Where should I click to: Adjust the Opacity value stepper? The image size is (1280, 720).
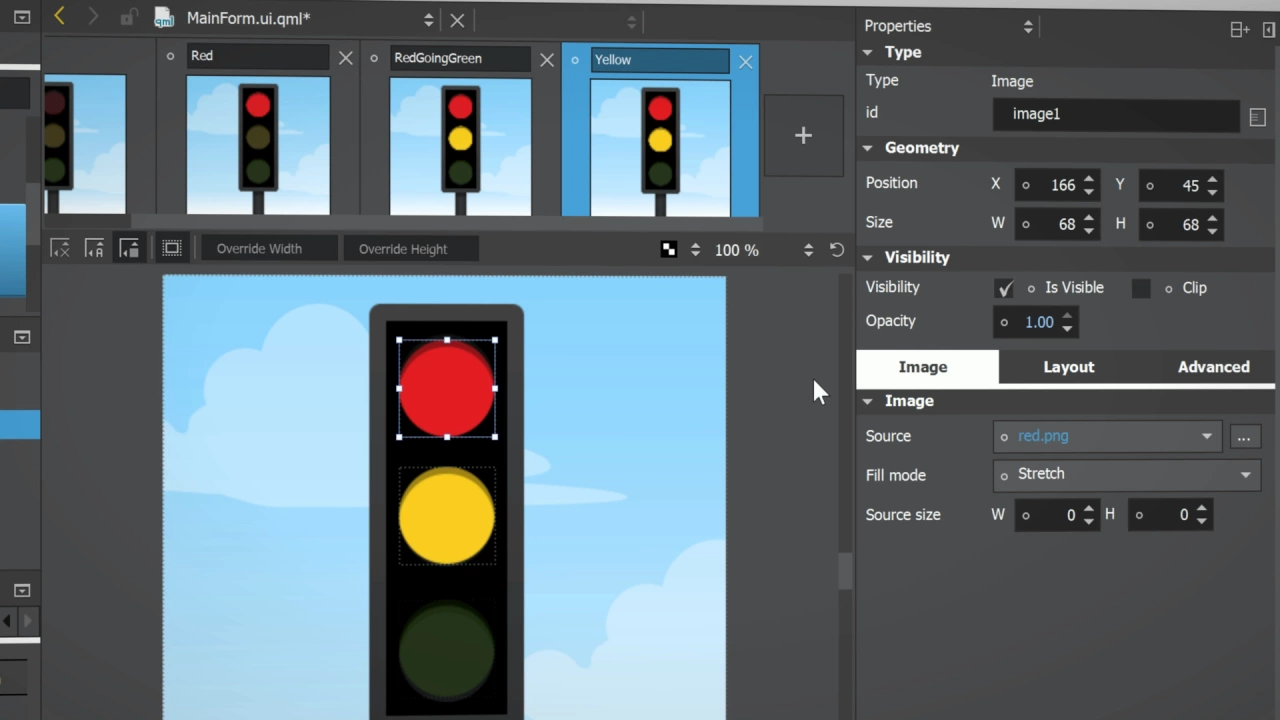[1067, 322]
